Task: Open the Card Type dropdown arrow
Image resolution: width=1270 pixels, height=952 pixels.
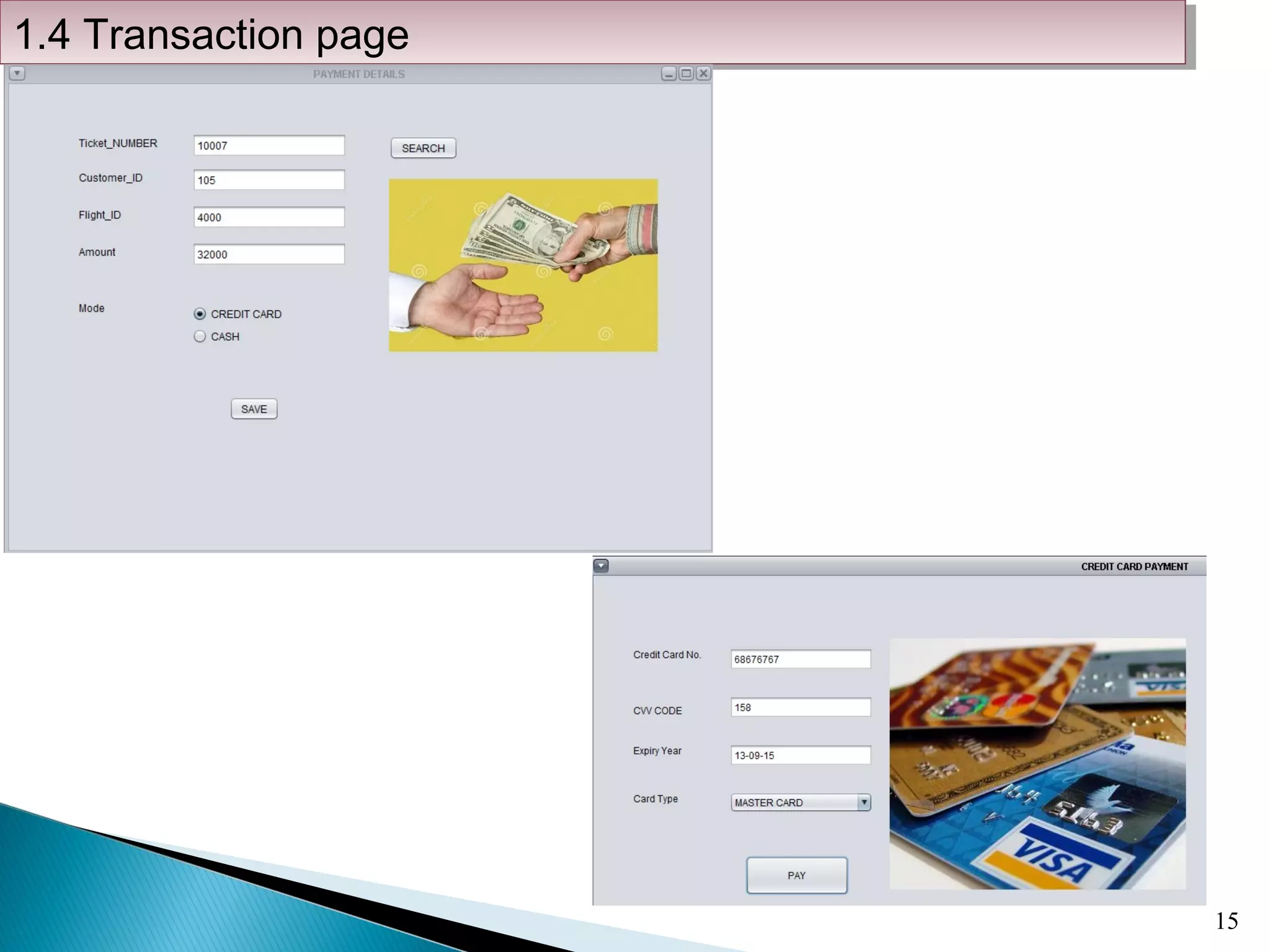Action: point(864,803)
